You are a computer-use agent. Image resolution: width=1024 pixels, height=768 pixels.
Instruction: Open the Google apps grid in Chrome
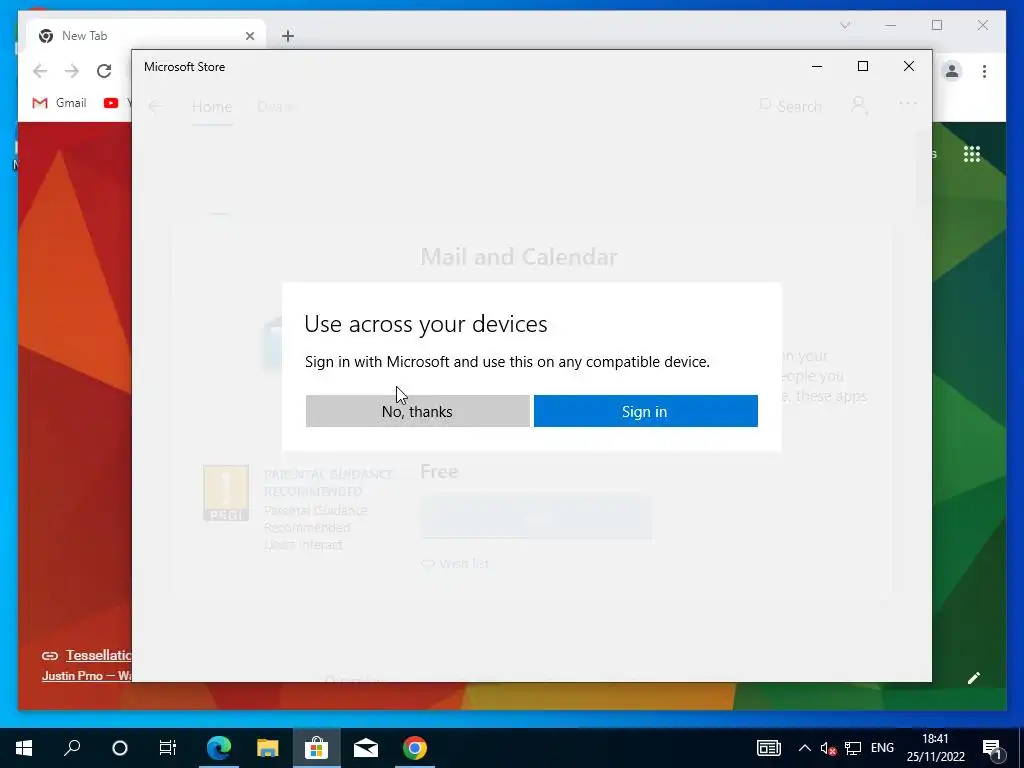(x=972, y=154)
